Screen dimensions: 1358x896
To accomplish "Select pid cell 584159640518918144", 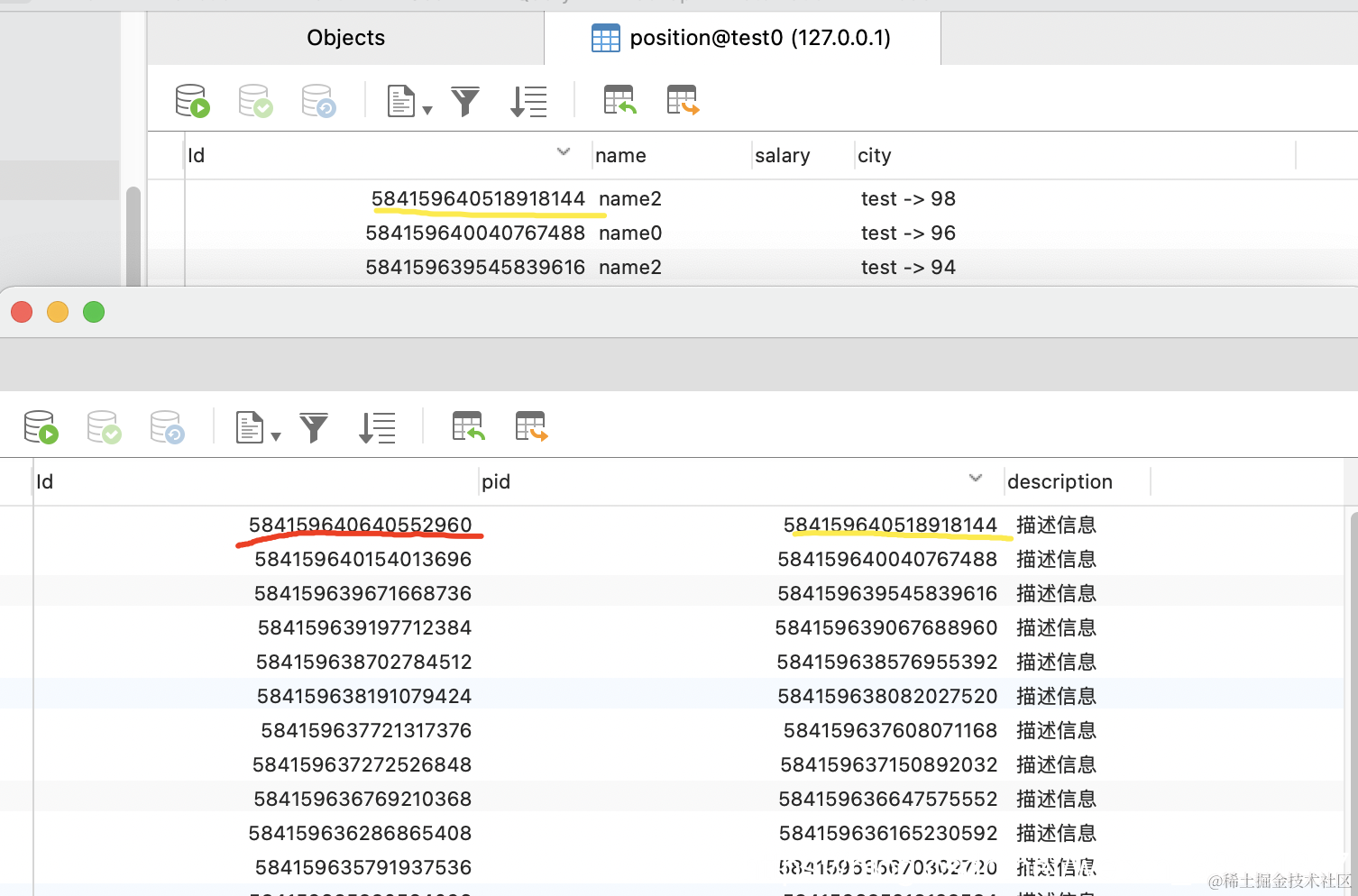I will point(890,525).
